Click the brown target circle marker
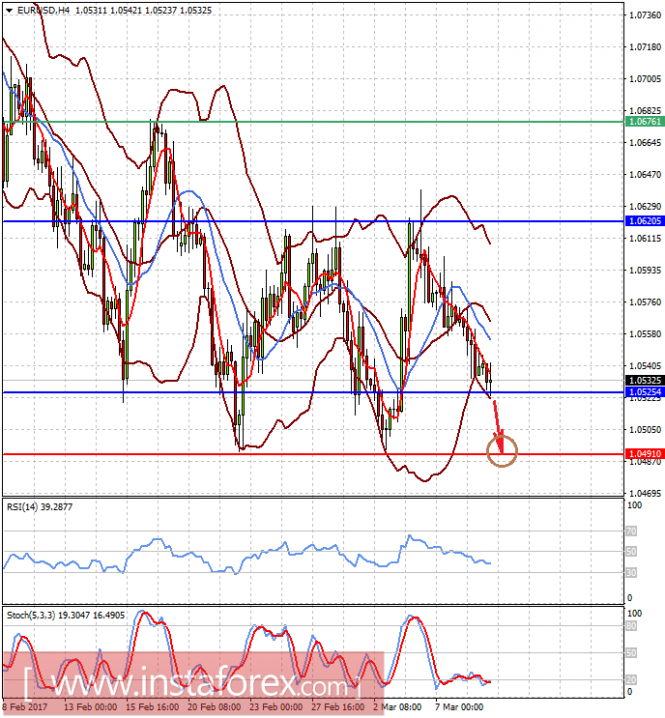 click(x=502, y=451)
